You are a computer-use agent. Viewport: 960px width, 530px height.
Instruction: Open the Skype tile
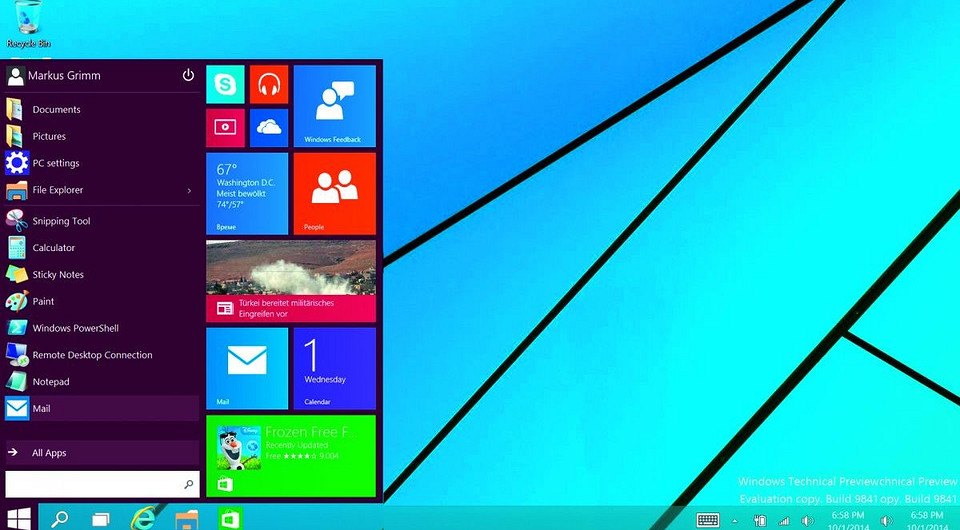pyautogui.click(x=225, y=84)
